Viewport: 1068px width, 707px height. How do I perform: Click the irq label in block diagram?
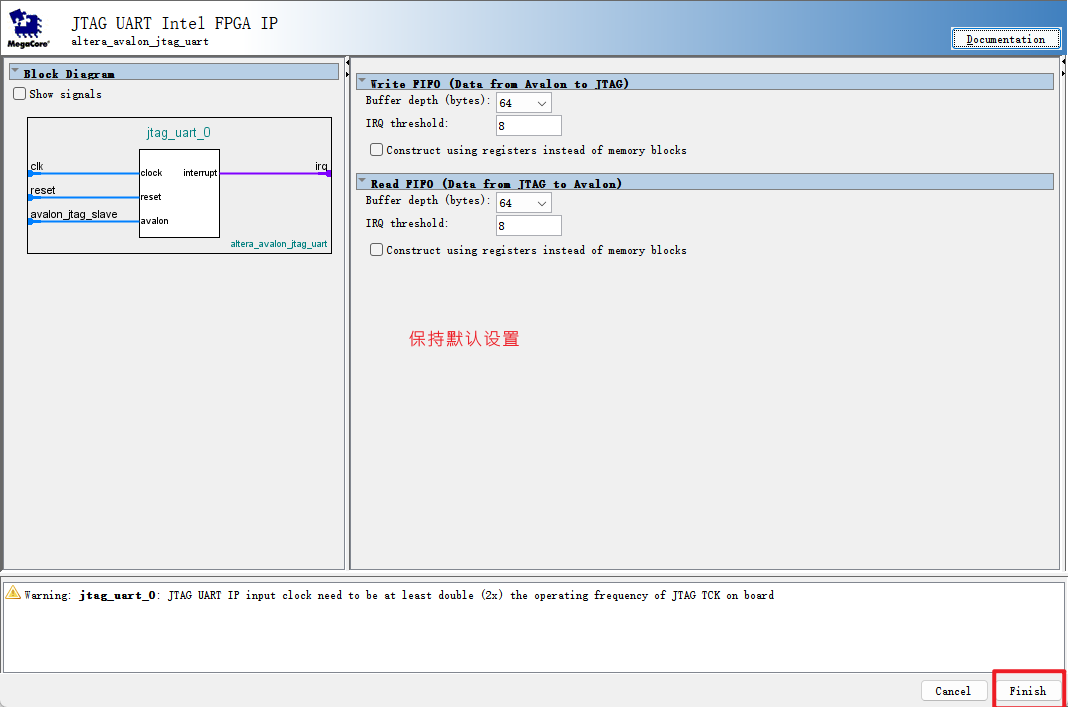[x=321, y=166]
